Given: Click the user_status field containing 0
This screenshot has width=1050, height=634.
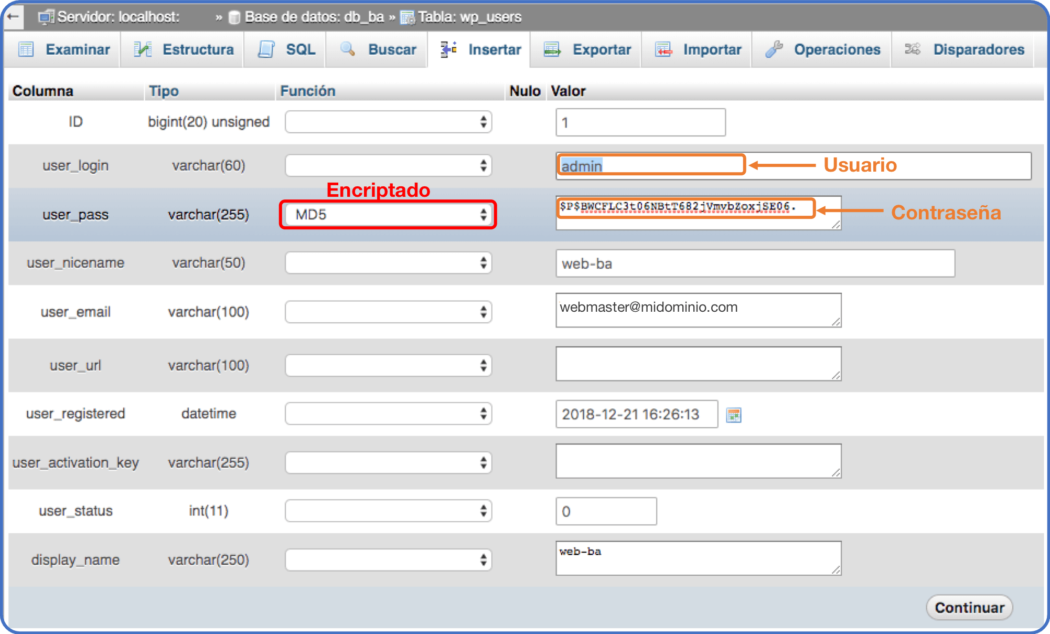Looking at the screenshot, I should 606,511.
